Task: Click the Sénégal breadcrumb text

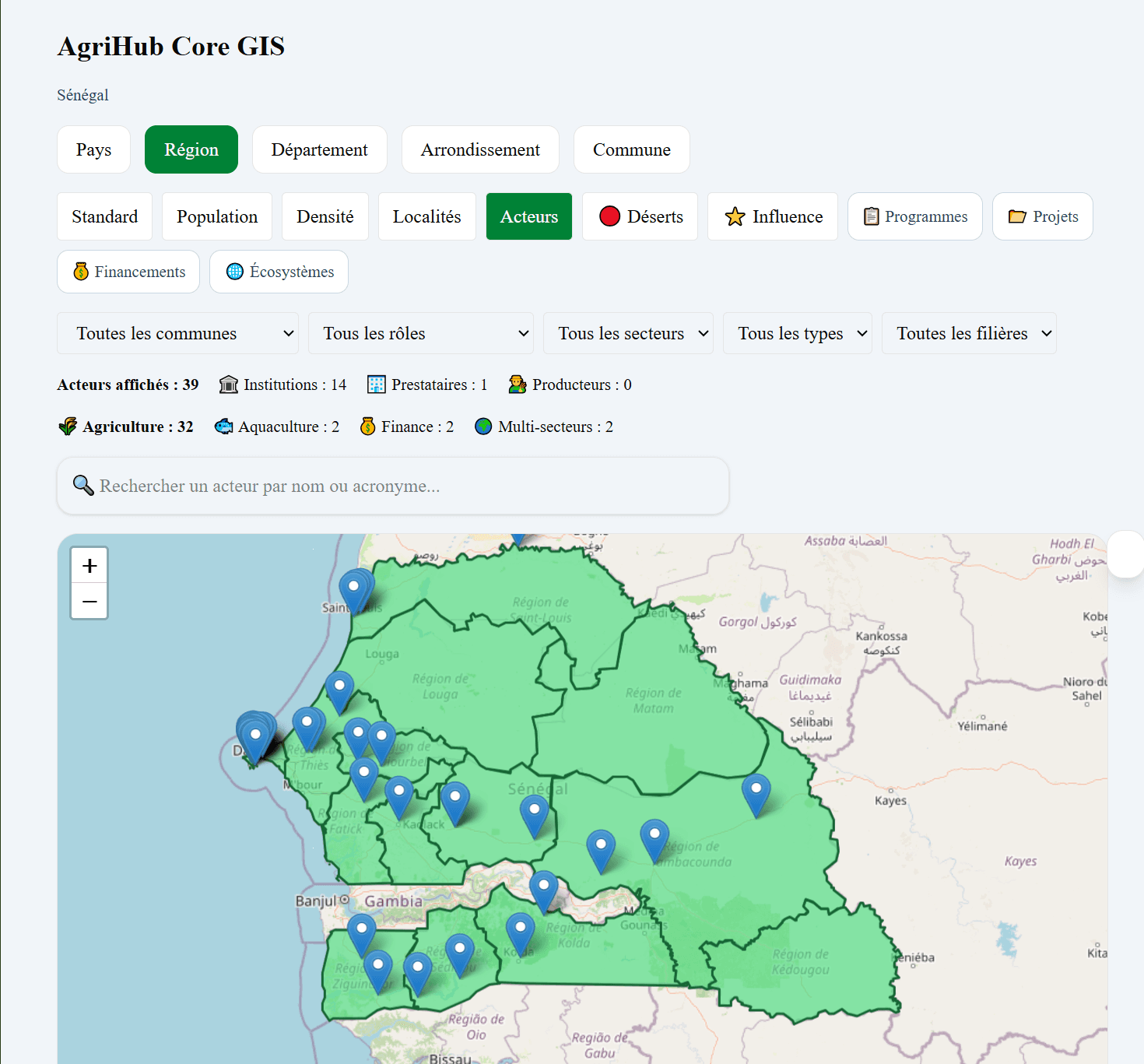Action: (82, 95)
